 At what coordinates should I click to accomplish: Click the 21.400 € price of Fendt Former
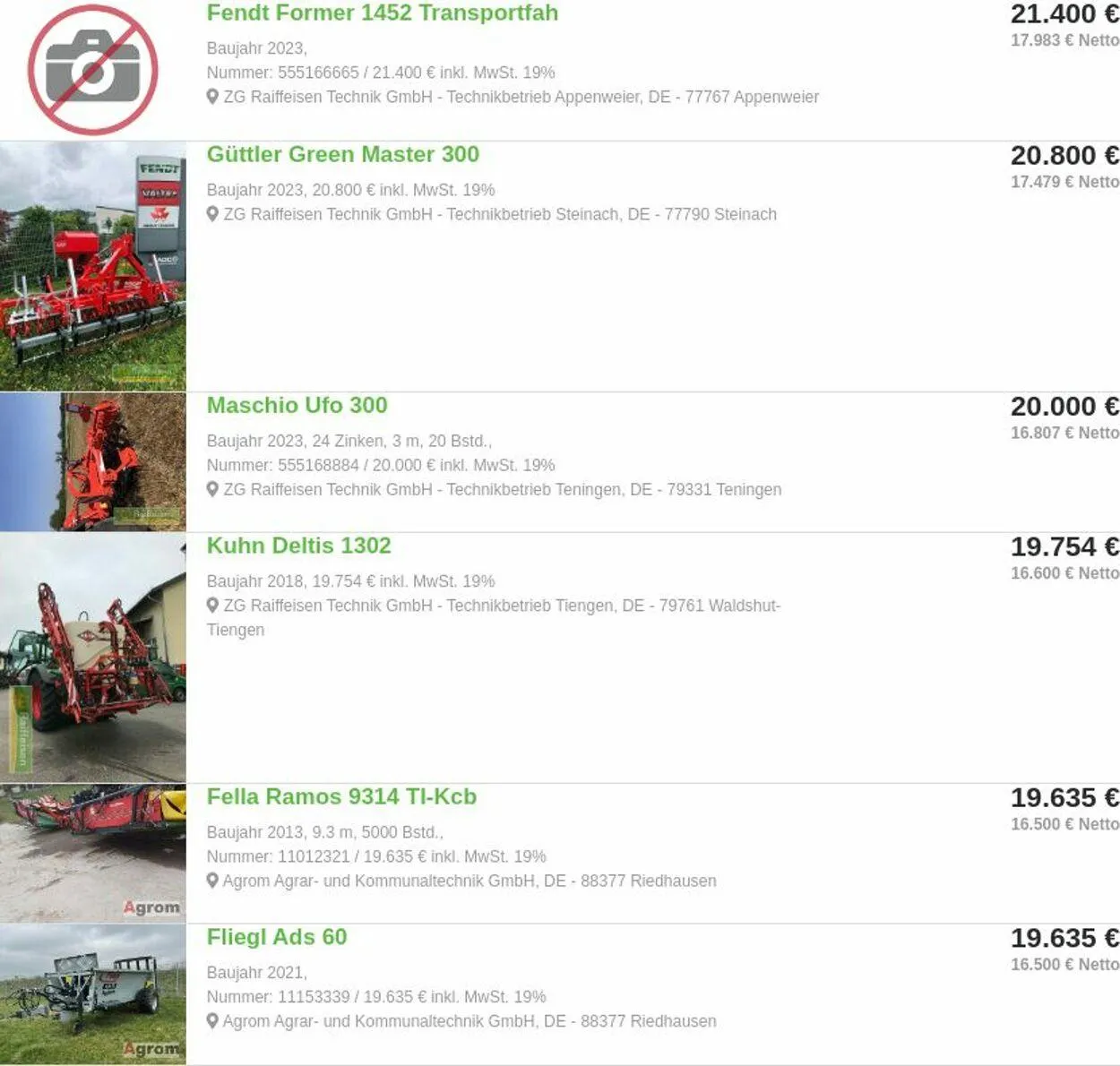1064,14
